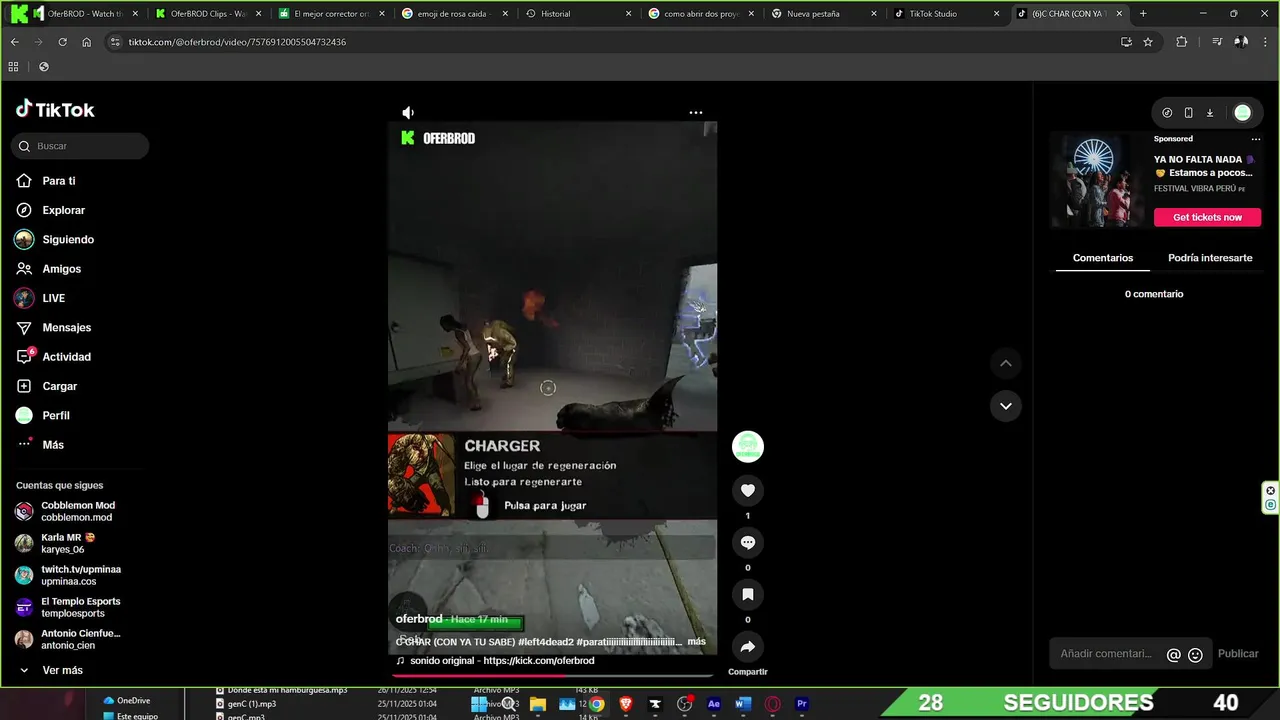Click the download icon in the top-right pill
The image size is (1280, 720).
[1209, 113]
